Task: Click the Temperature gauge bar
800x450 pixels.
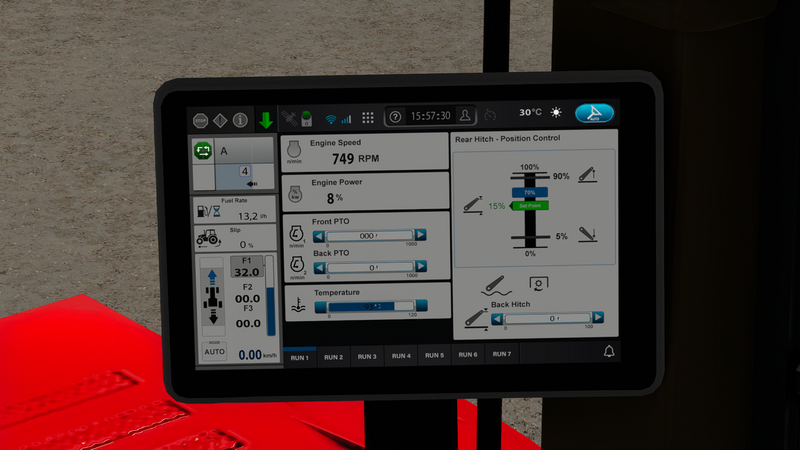Action: [370, 305]
